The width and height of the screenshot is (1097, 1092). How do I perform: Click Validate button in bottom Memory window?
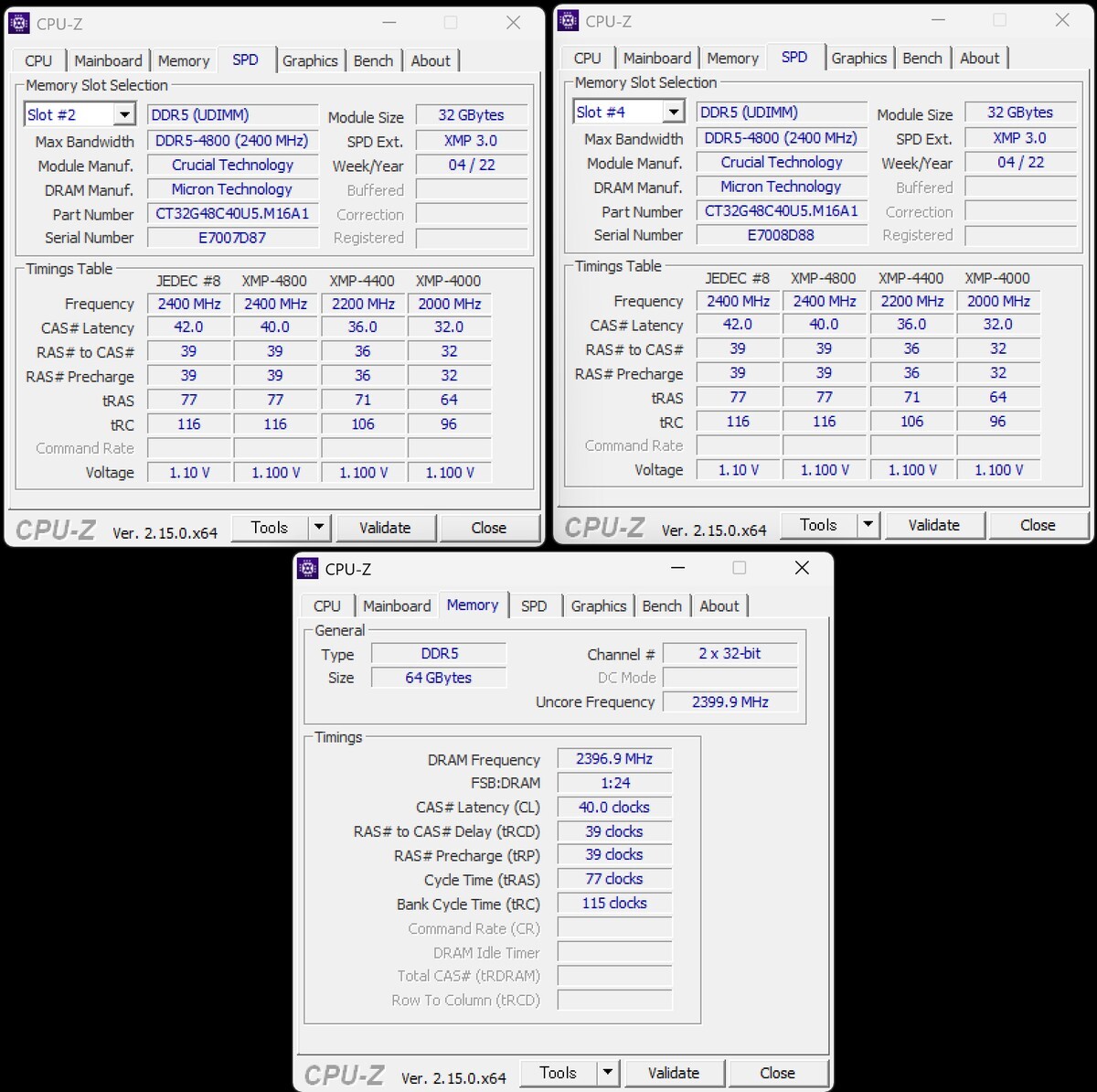point(674,1073)
